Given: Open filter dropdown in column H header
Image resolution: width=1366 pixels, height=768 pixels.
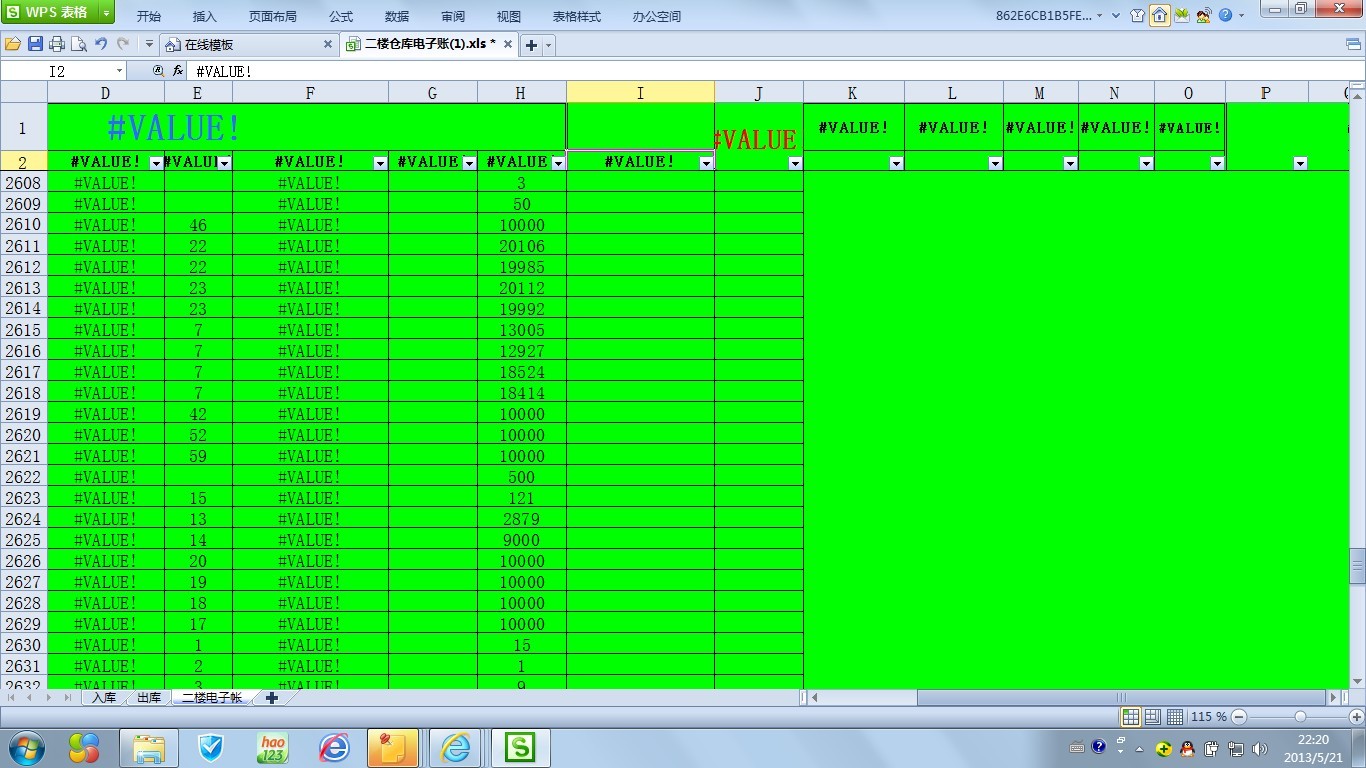Looking at the screenshot, I should [558, 163].
